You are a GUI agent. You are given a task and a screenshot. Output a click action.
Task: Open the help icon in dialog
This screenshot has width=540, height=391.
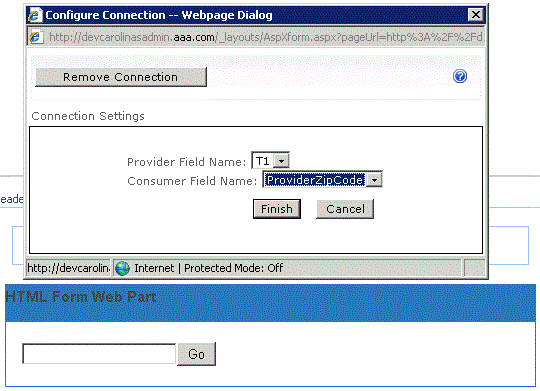pos(460,76)
